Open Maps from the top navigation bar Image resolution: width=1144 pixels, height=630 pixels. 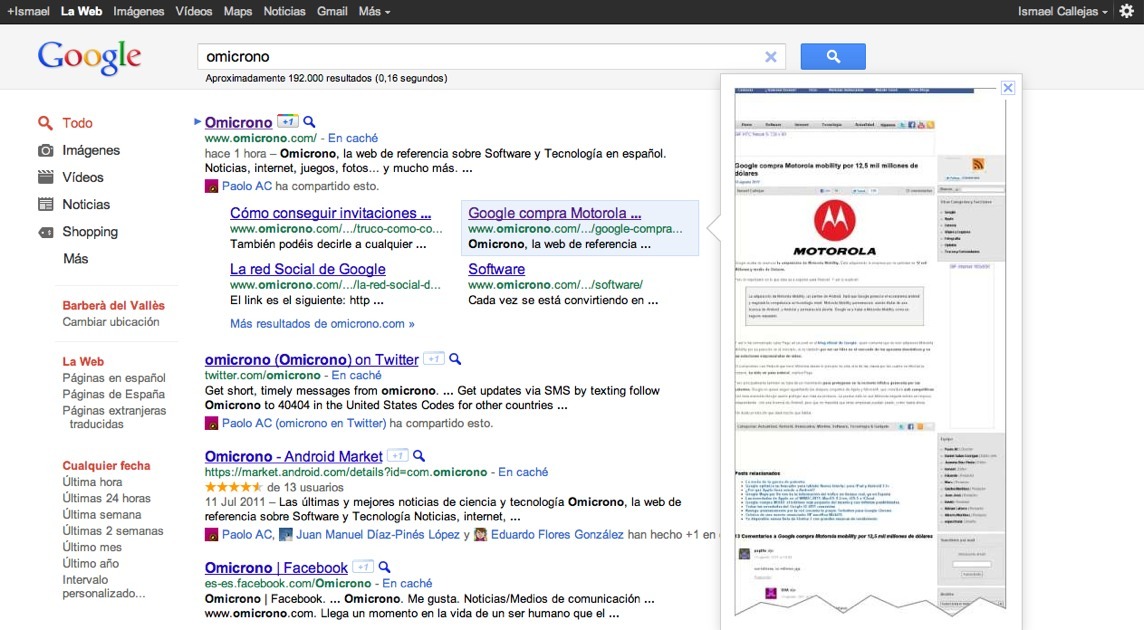pyautogui.click(x=238, y=11)
